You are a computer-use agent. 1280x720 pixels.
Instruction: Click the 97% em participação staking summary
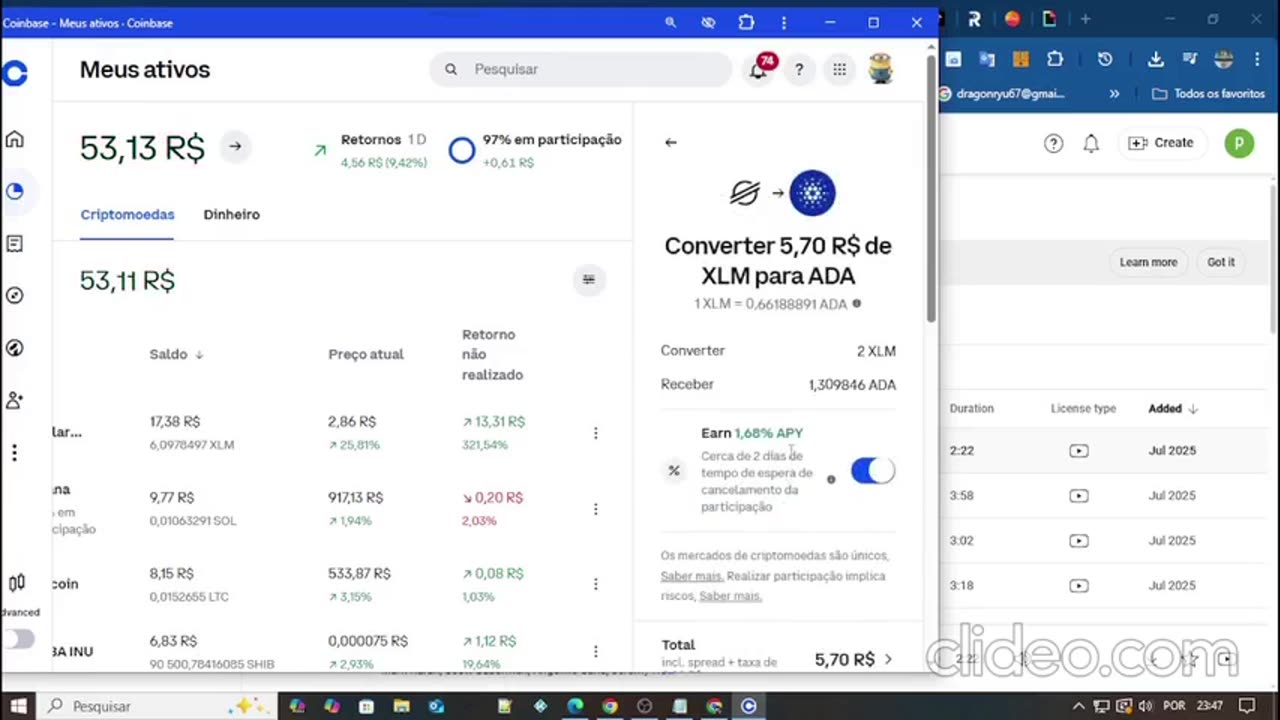click(x=535, y=150)
